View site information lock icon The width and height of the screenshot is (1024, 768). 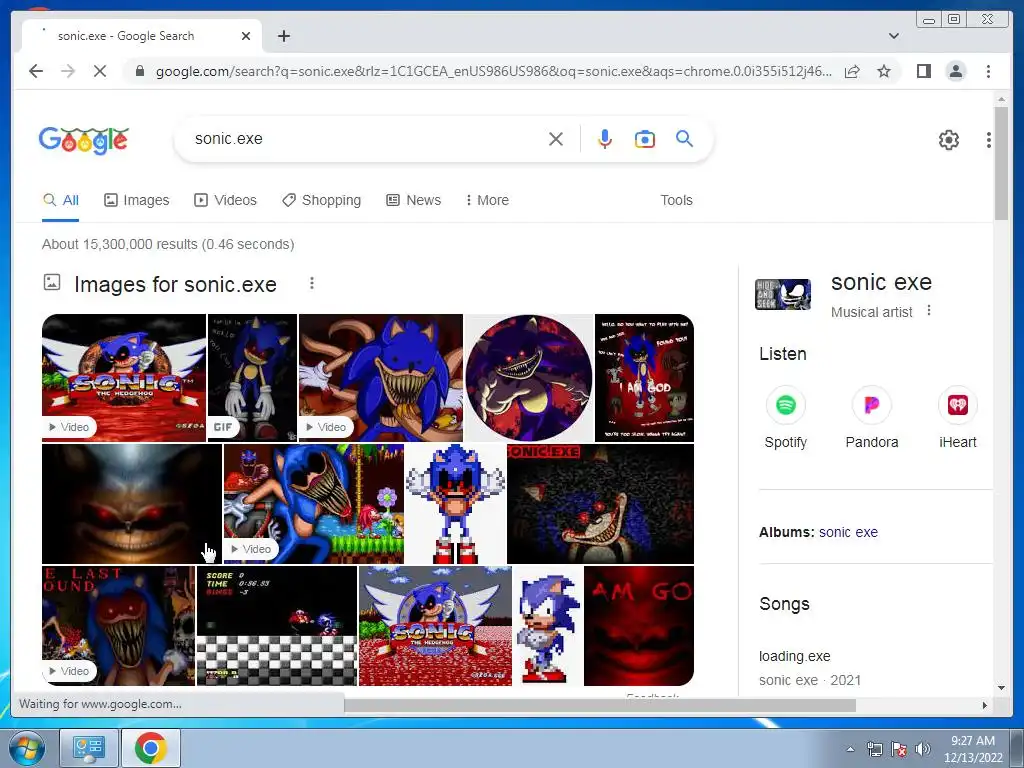[140, 71]
